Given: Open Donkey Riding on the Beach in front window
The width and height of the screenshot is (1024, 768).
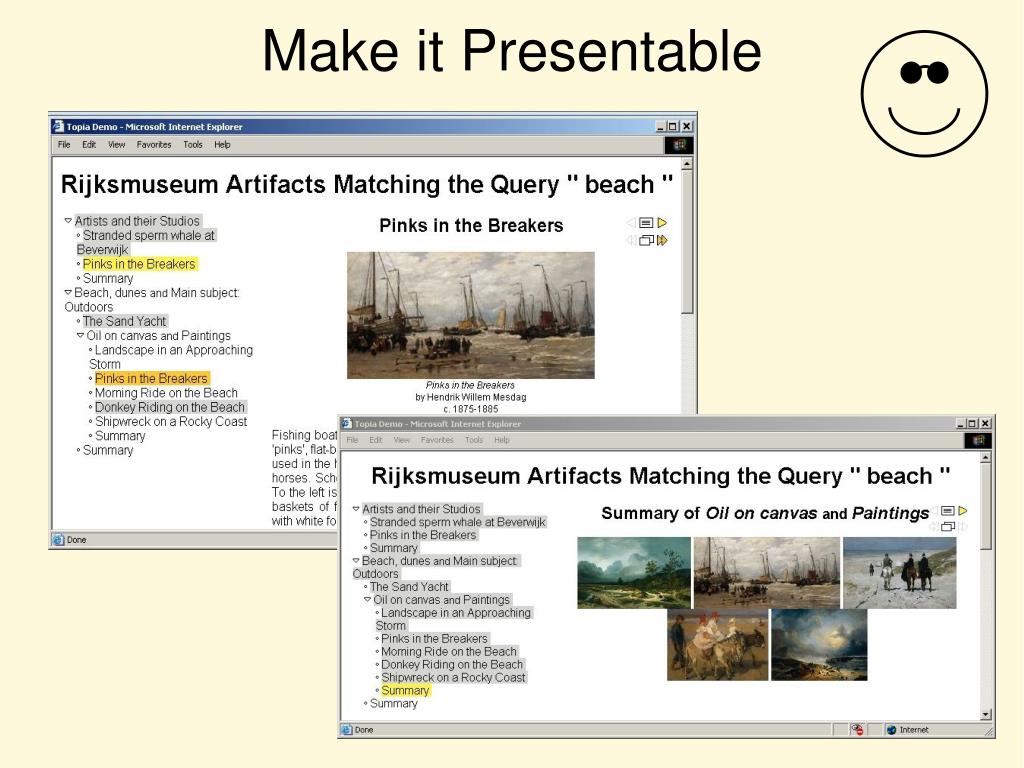Looking at the screenshot, I should pyautogui.click(x=452, y=664).
